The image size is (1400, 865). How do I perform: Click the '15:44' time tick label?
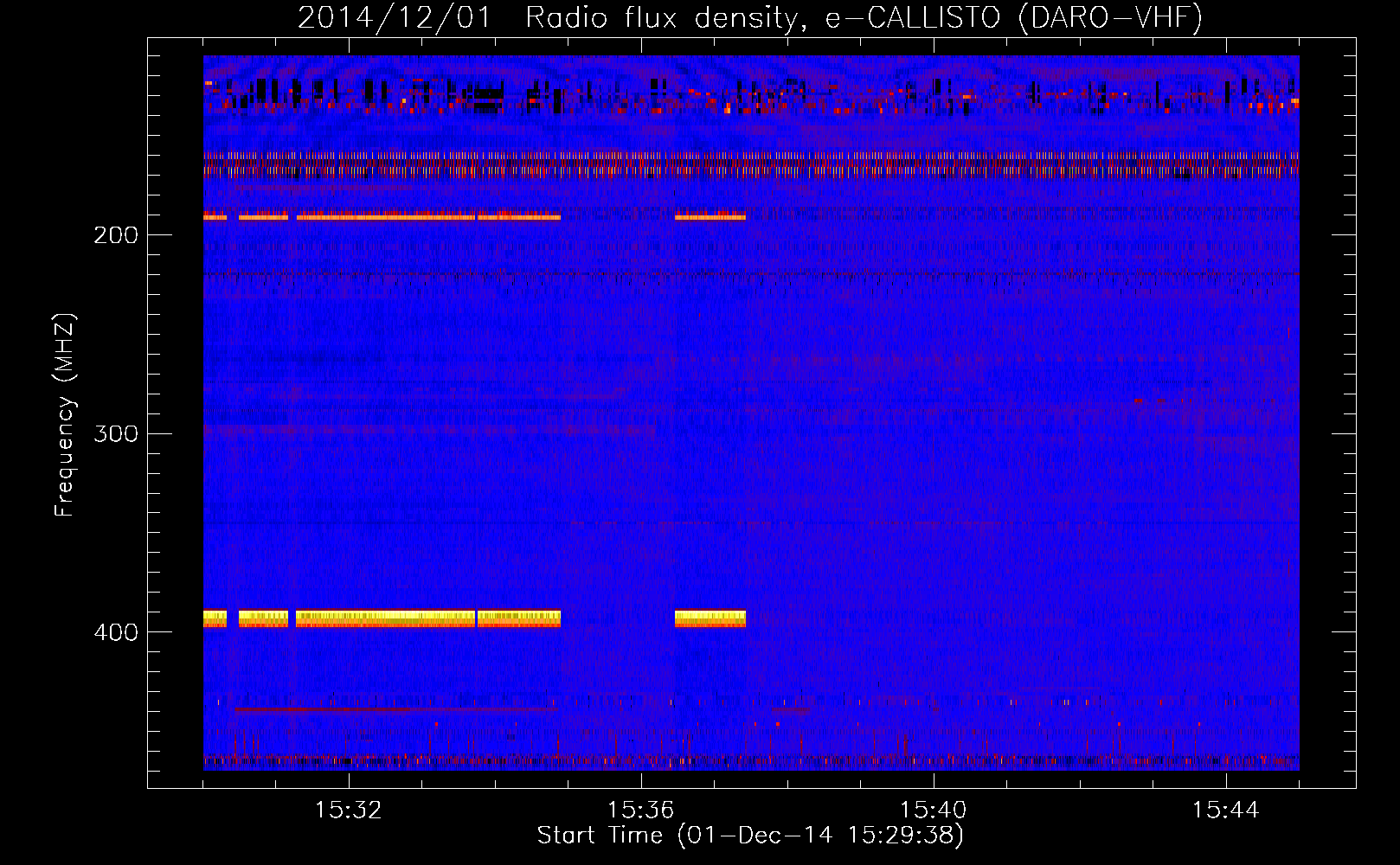(1225, 811)
